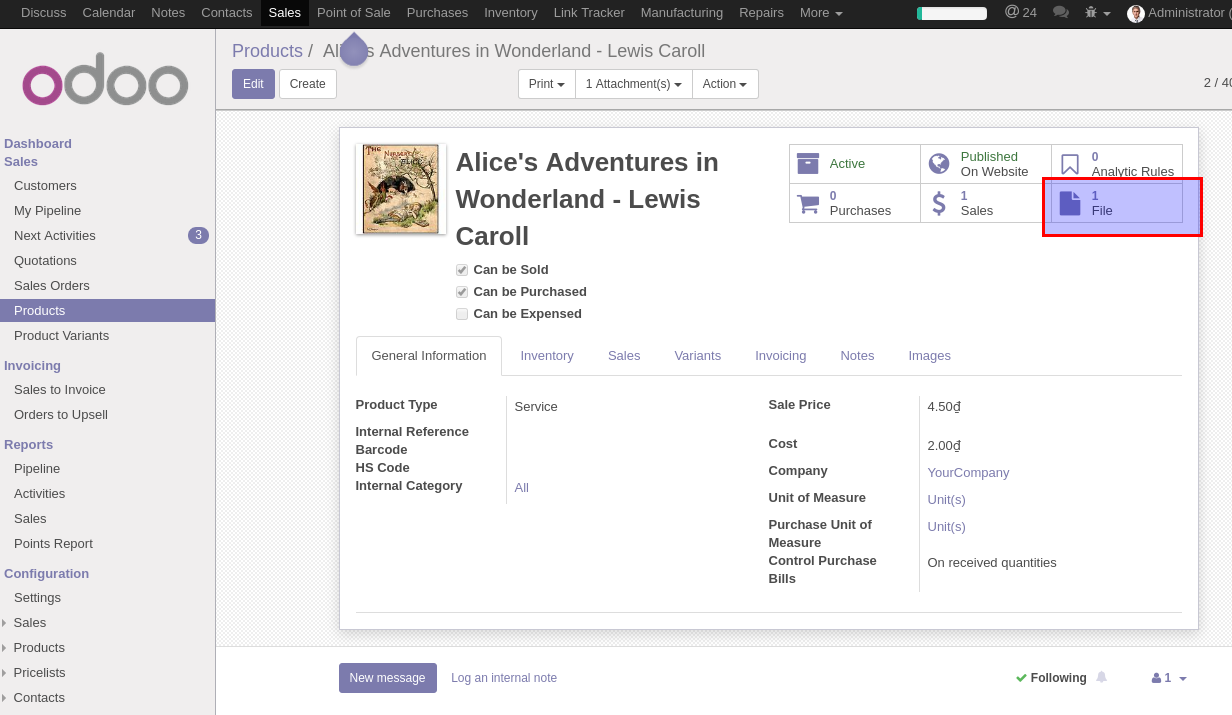The image size is (1232, 715).
Task: Click the Edit button
Action: click(253, 84)
